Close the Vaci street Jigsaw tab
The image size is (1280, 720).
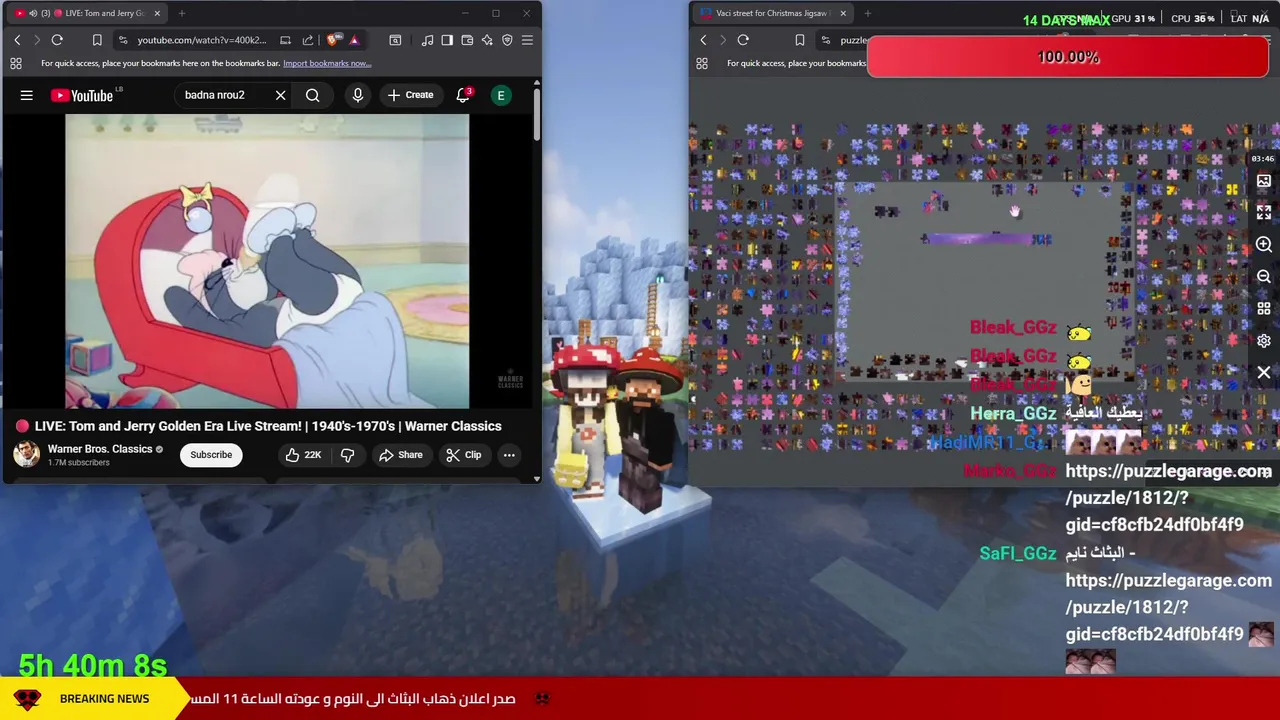(x=843, y=13)
